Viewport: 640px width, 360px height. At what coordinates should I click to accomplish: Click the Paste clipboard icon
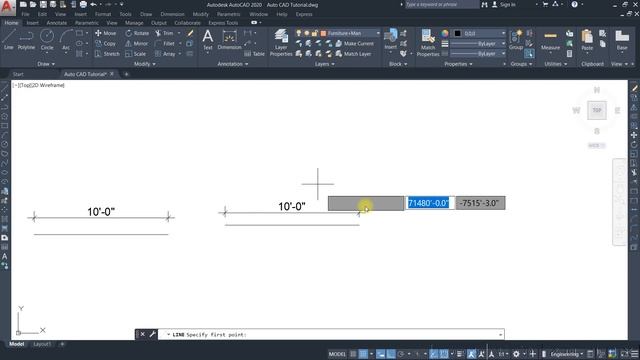(587, 40)
